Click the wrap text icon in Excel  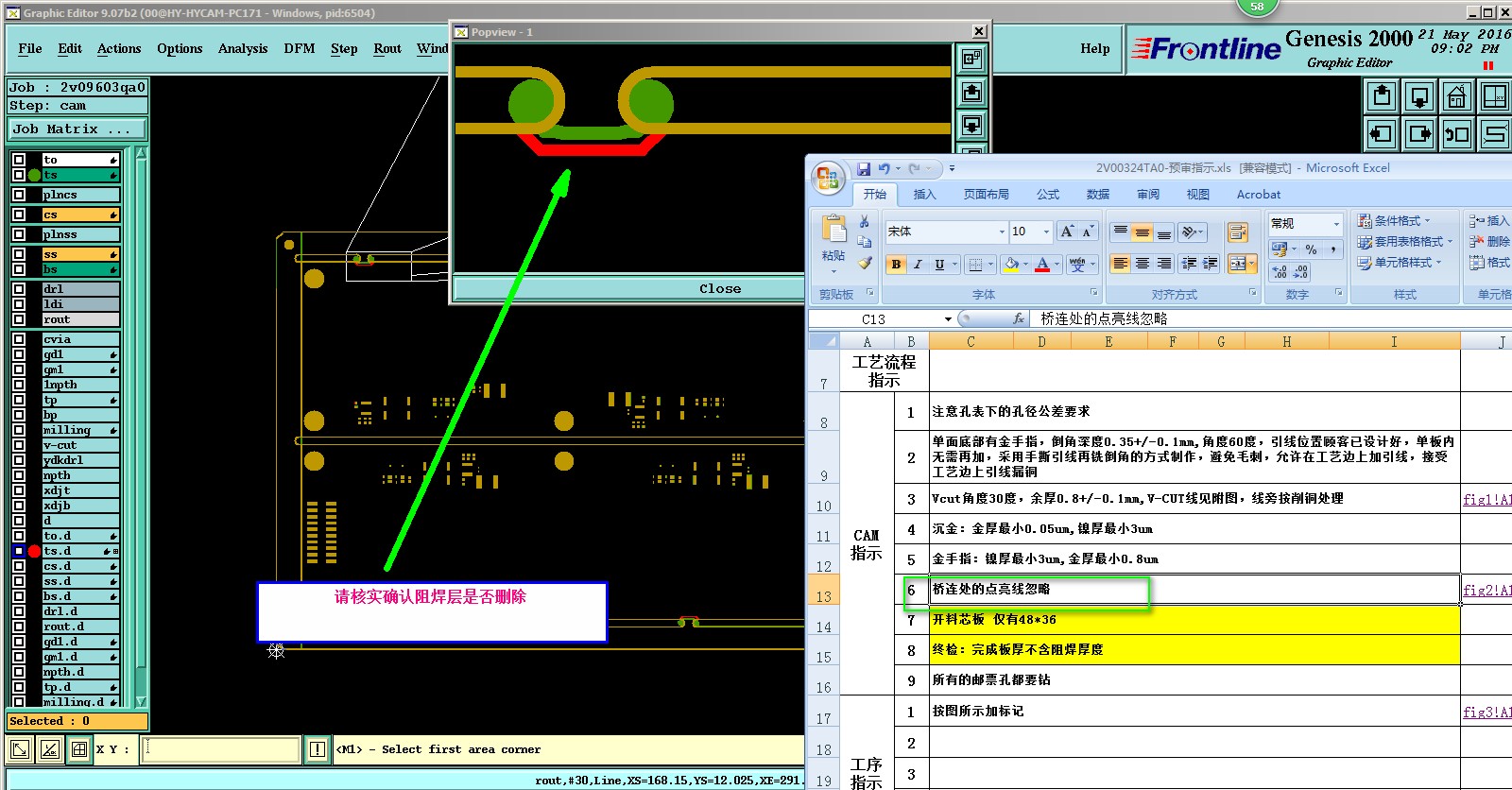coord(1237,232)
